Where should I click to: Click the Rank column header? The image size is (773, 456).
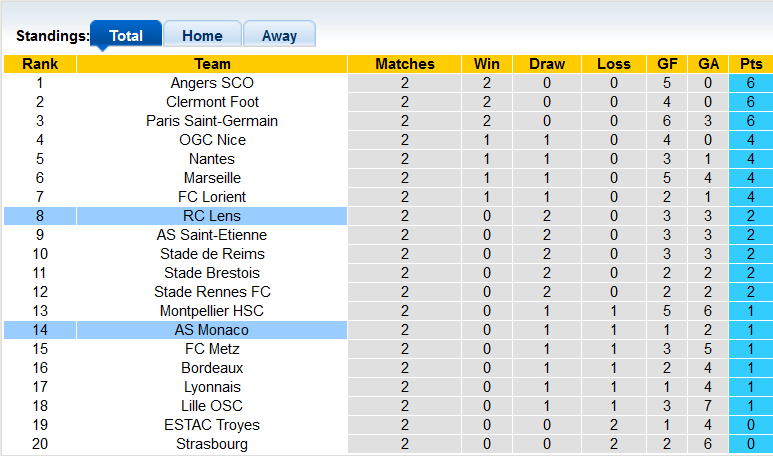pos(39,64)
